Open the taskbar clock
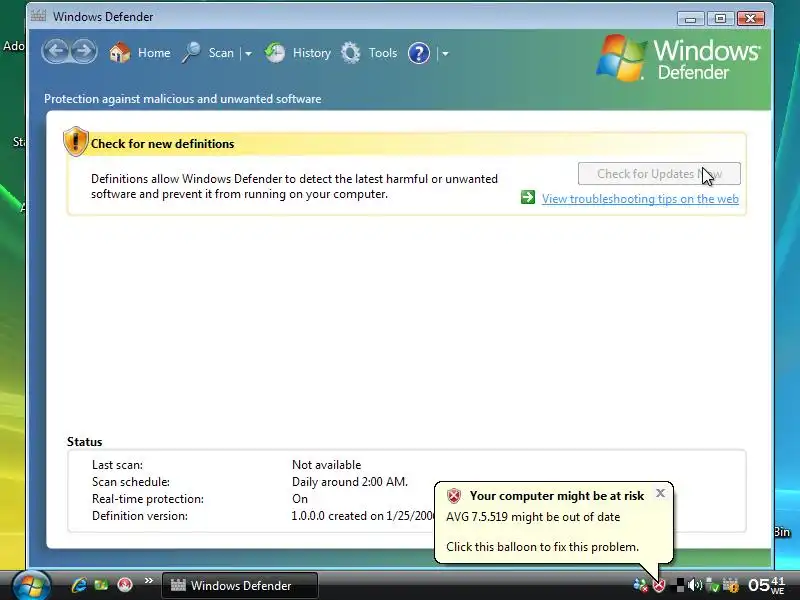Image resolution: width=800 pixels, height=600 pixels. (766, 585)
